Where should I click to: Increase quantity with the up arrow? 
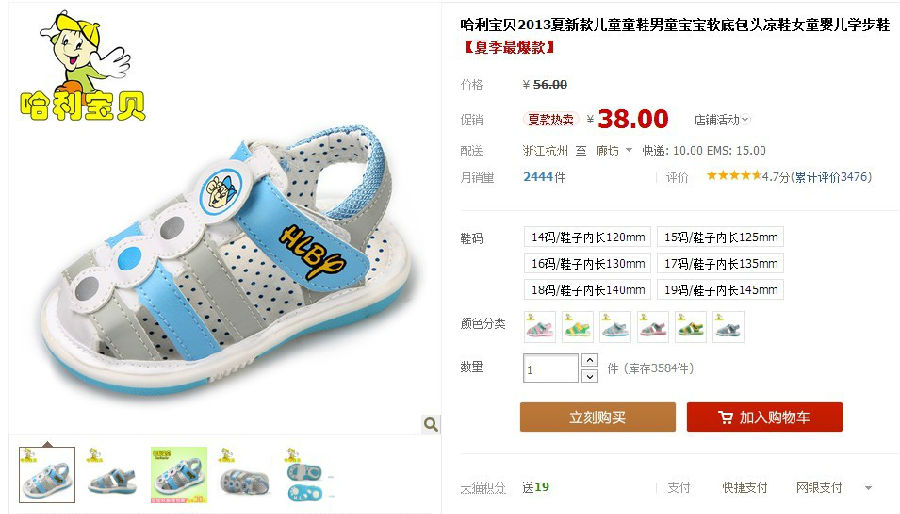click(x=589, y=360)
